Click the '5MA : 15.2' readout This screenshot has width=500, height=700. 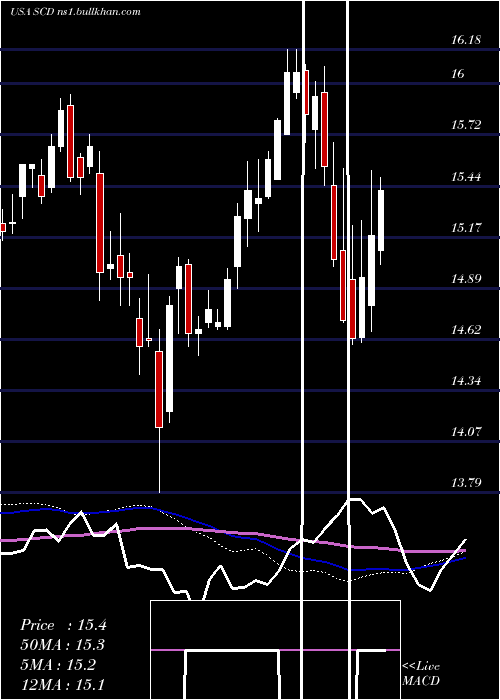click(x=58, y=665)
